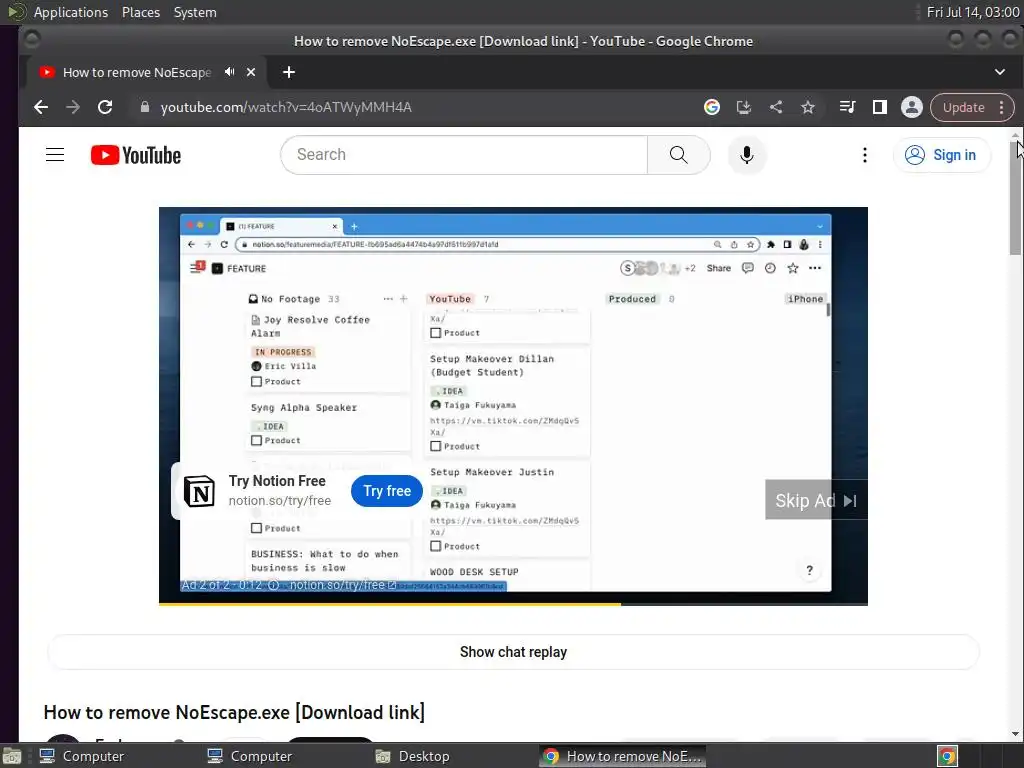Click the address bar URL
The width and height of the screenshot is (1024, 768).
click(286, 107)
